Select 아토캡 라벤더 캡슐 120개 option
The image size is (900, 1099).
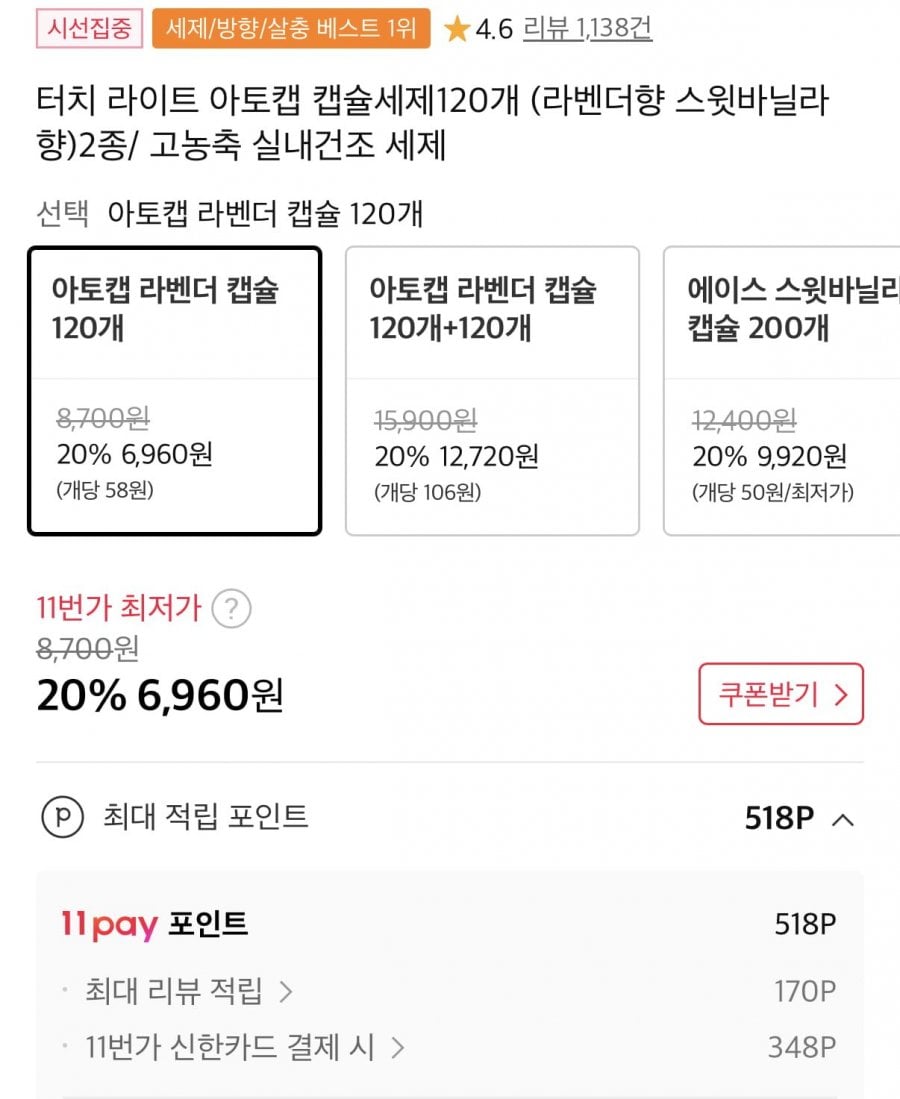click(x=174, y=391)
